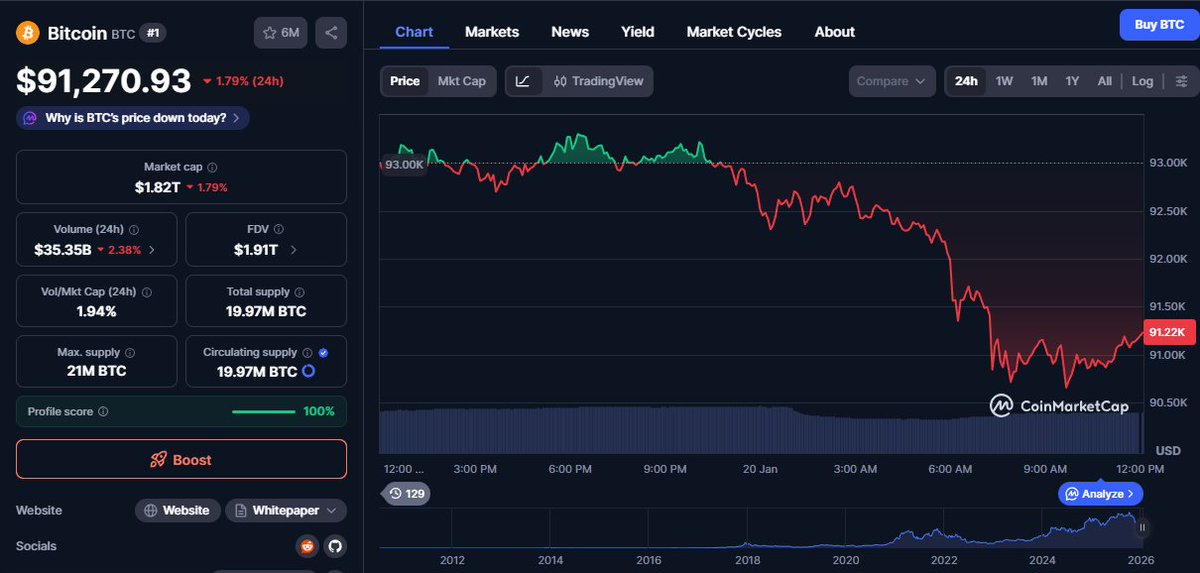Toggle Log scale on chart

point(1142,81)
